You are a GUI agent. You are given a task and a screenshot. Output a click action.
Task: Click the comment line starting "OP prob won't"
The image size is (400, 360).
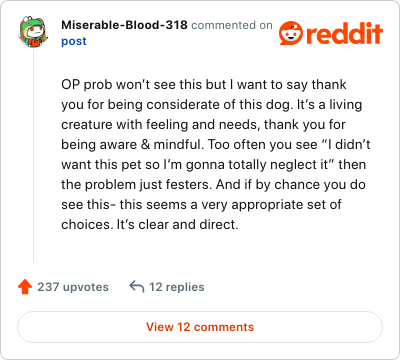(x=204, y=85)
